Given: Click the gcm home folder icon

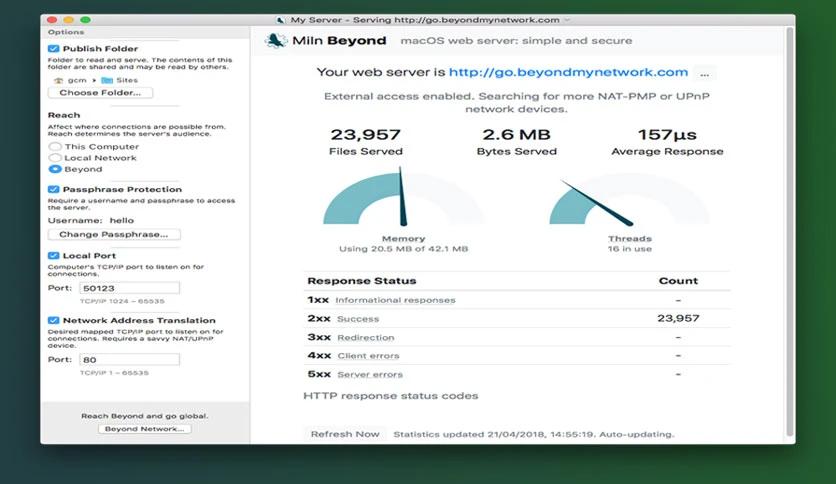Looking at the screenshot, I should [x=58, y=80].
